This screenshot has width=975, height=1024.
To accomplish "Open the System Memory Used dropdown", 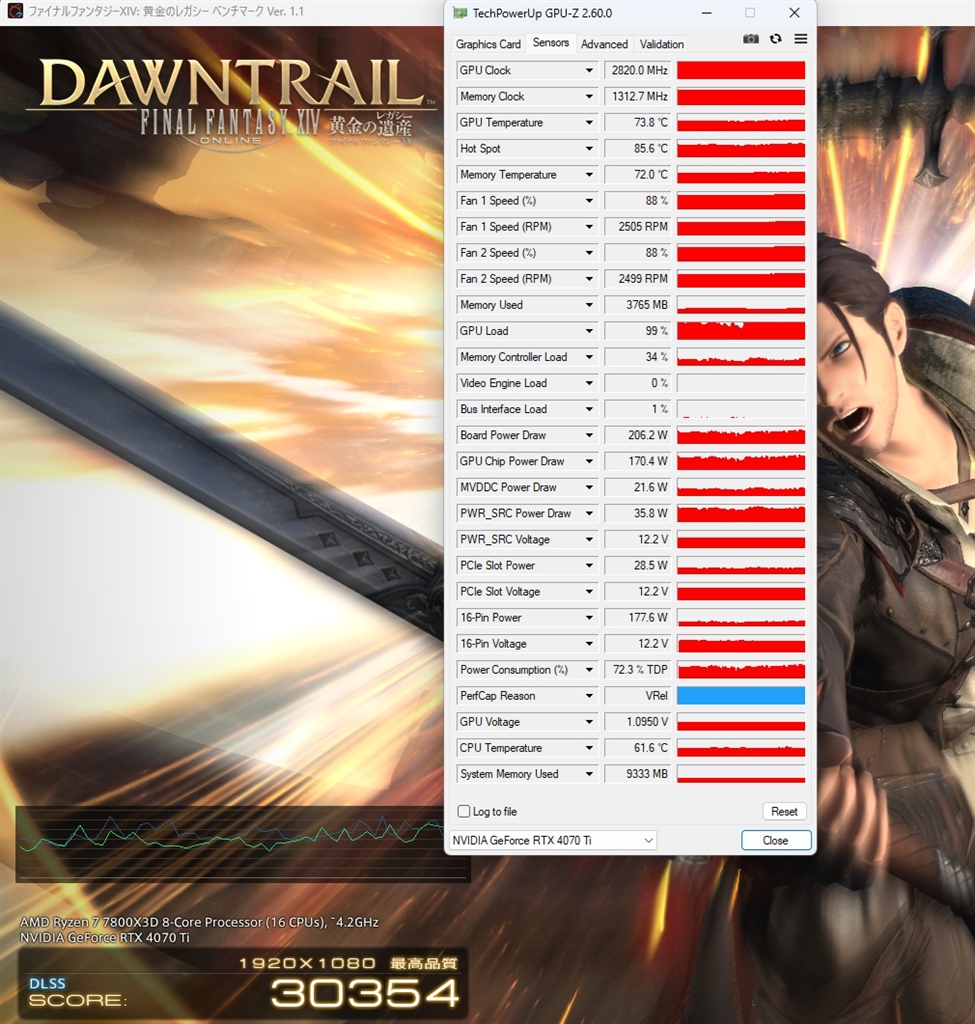I will 589,774.
